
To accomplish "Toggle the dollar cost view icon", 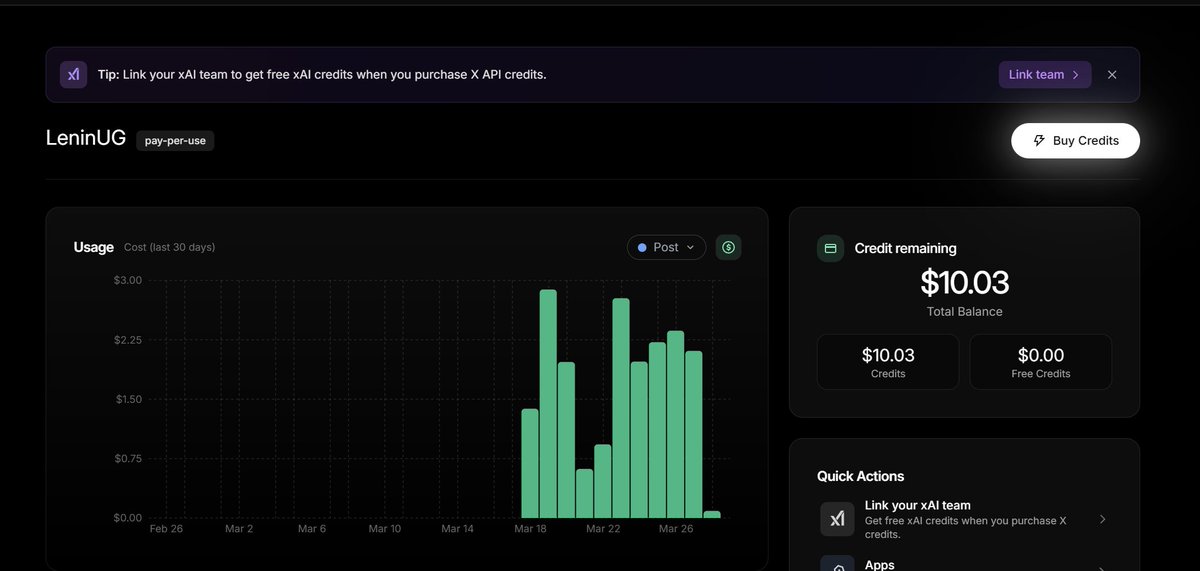I will click(729, 247).
